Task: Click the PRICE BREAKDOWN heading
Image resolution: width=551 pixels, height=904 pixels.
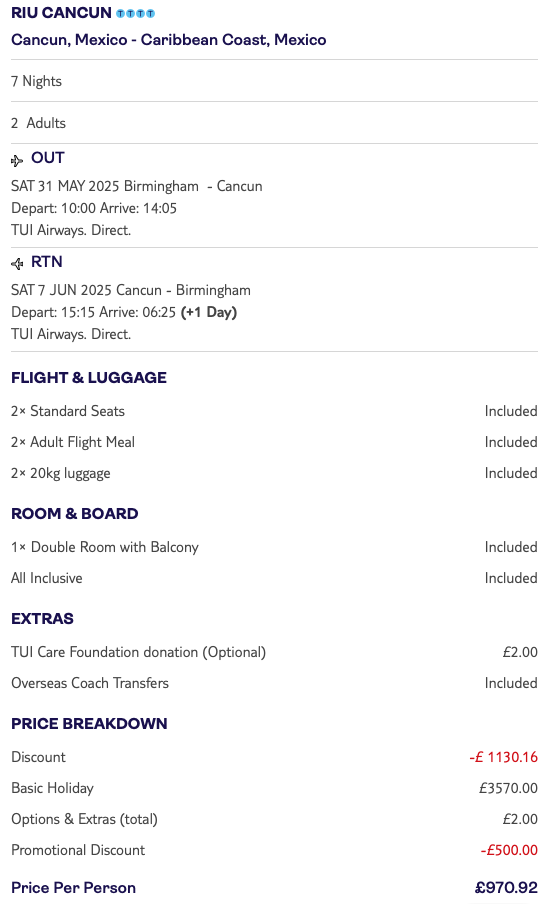Action: [x=89, y=724]
